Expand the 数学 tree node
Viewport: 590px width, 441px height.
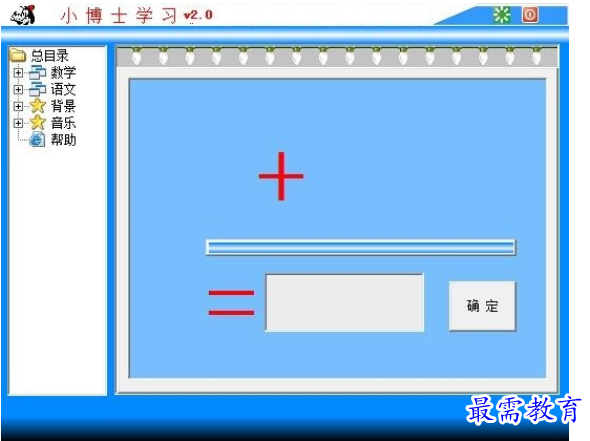[18, 73]
